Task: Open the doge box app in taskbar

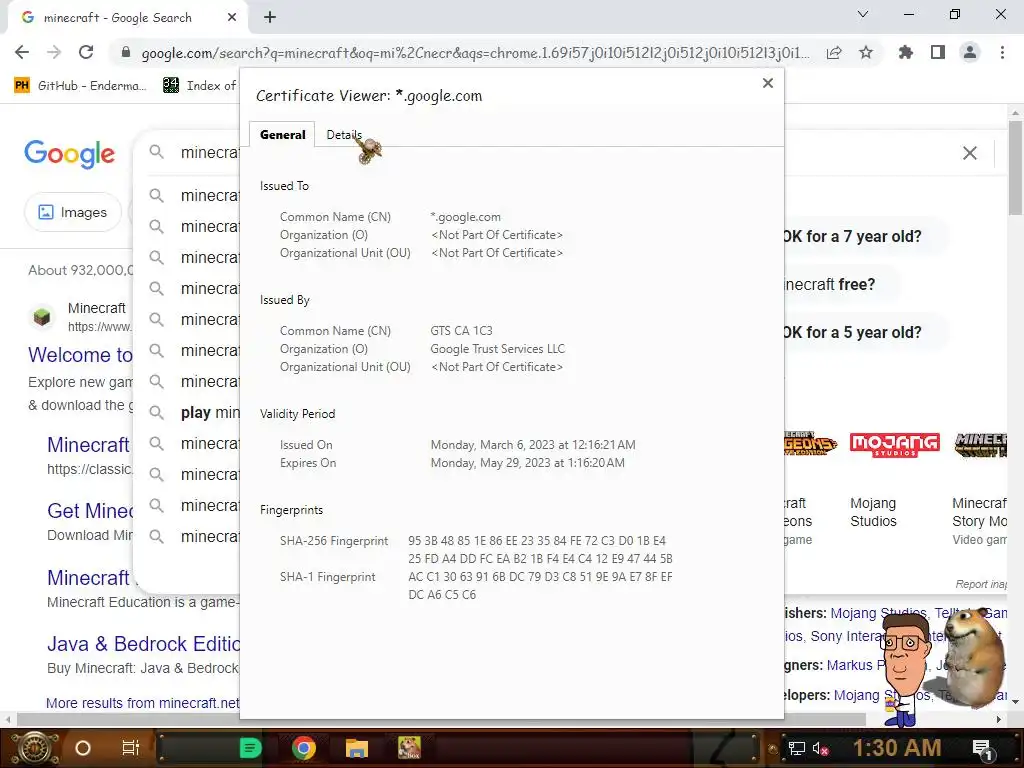Action: (x=409, y=748)
